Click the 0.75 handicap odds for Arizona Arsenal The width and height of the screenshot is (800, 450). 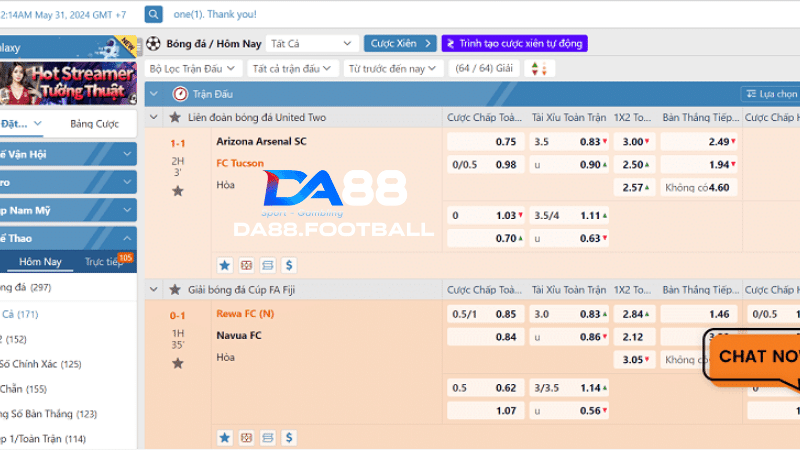click(506, 142)
